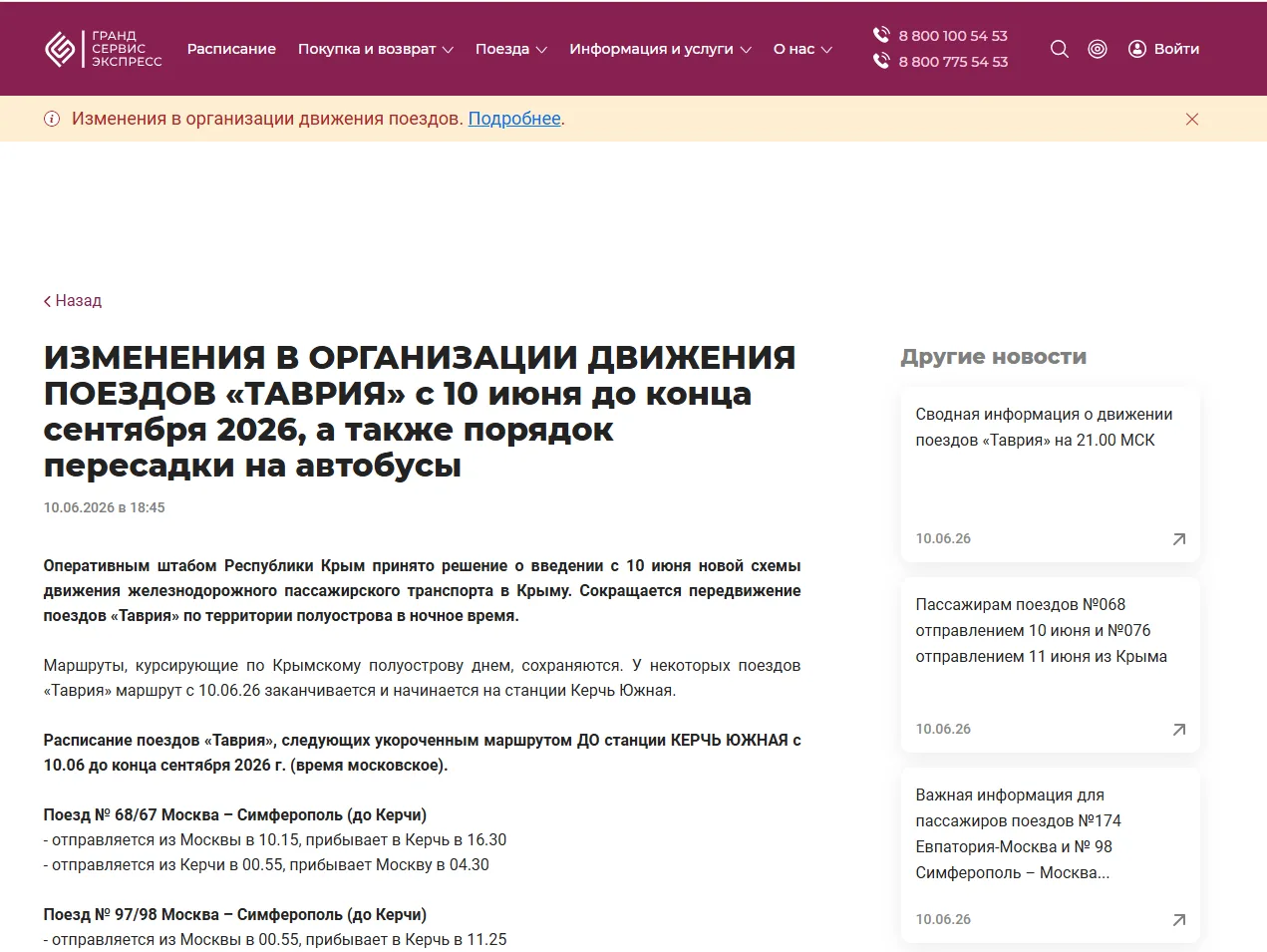Click the date '10.06.26' on the 'Сводная информация' card
This screenshot has width=1267, height=952.
pos(943,538)
